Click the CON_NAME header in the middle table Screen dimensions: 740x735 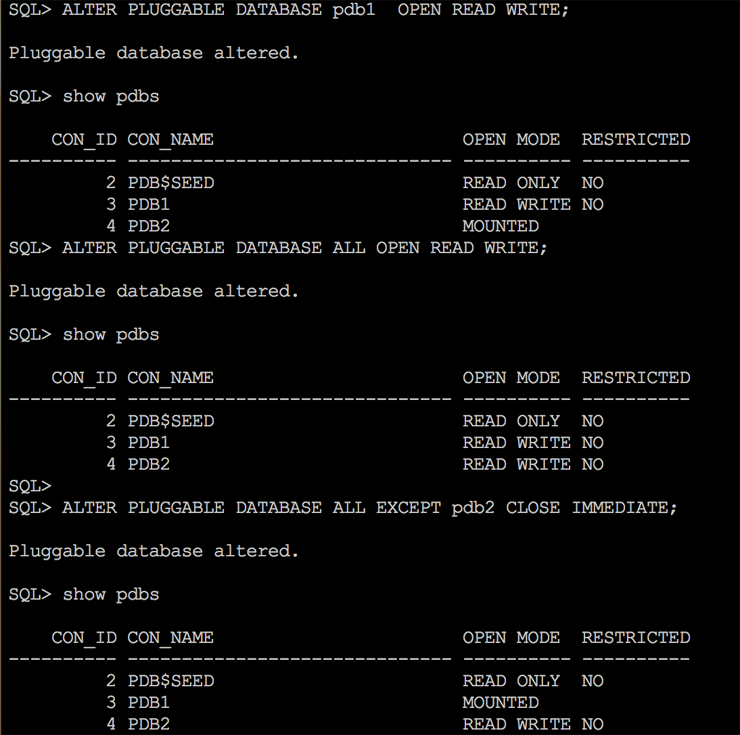point(170,378)
